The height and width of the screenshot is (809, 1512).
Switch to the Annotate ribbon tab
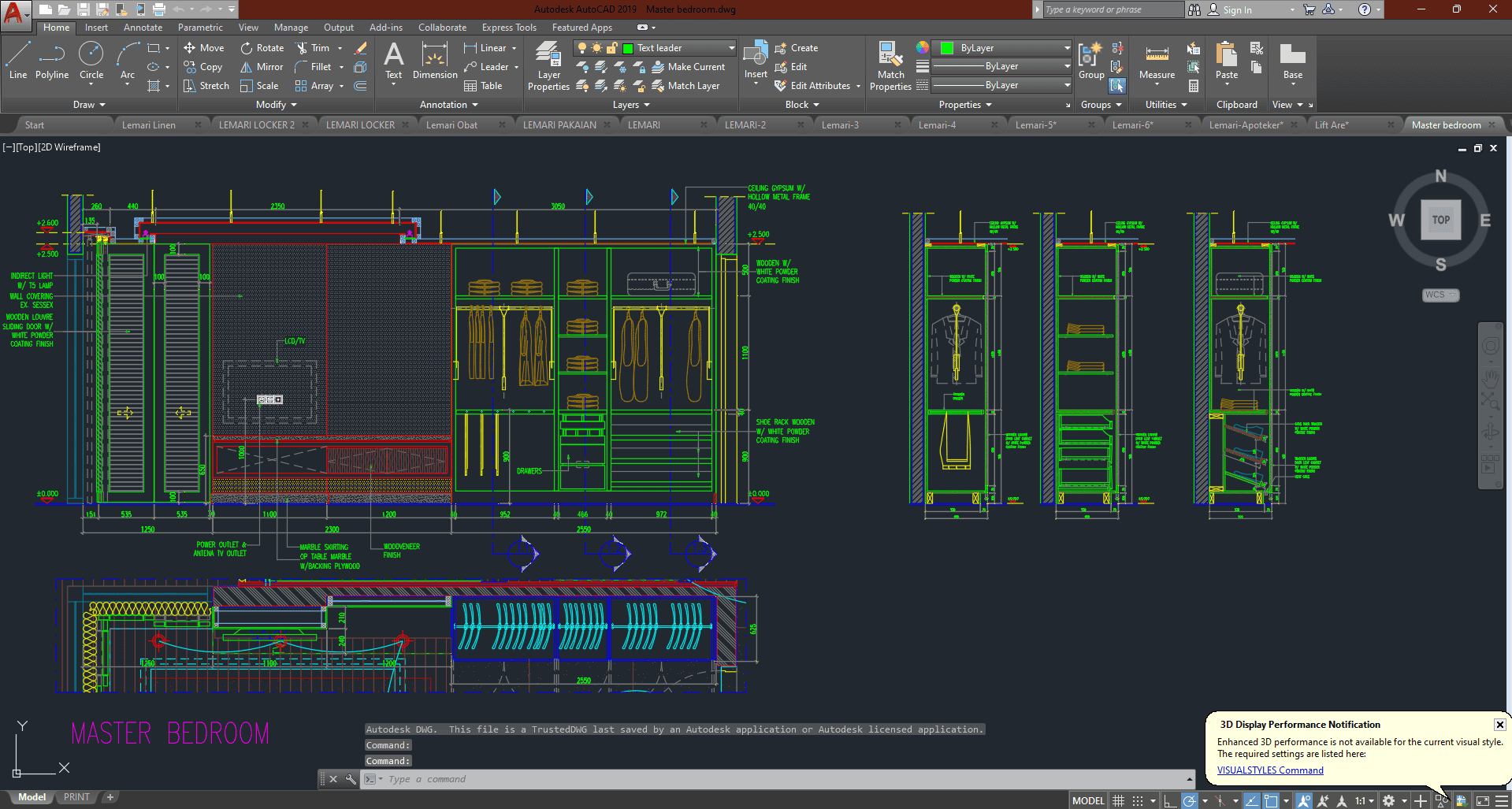pos(143,28)
